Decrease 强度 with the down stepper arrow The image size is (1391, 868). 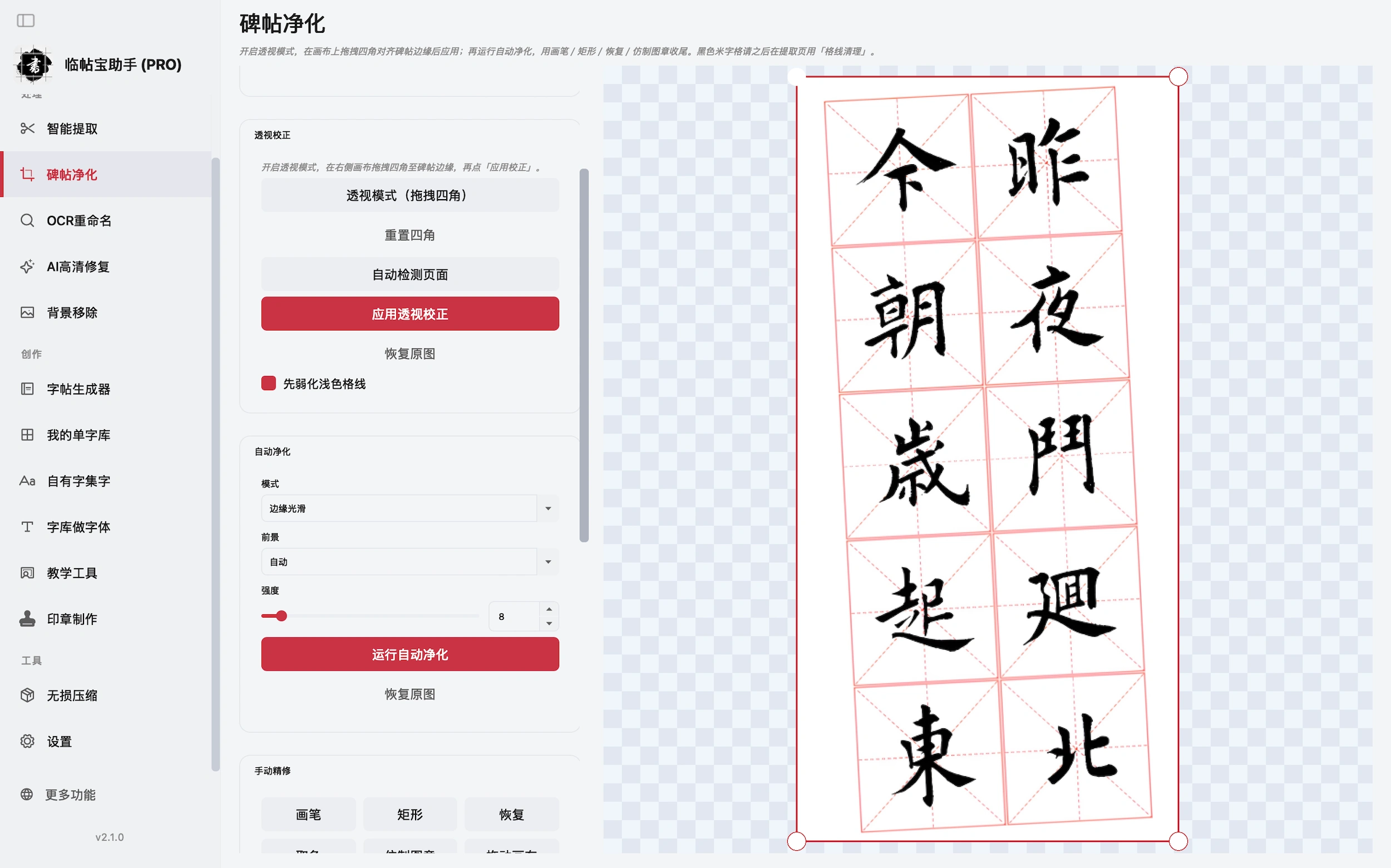pyautogui.click(x=549, y=623)
